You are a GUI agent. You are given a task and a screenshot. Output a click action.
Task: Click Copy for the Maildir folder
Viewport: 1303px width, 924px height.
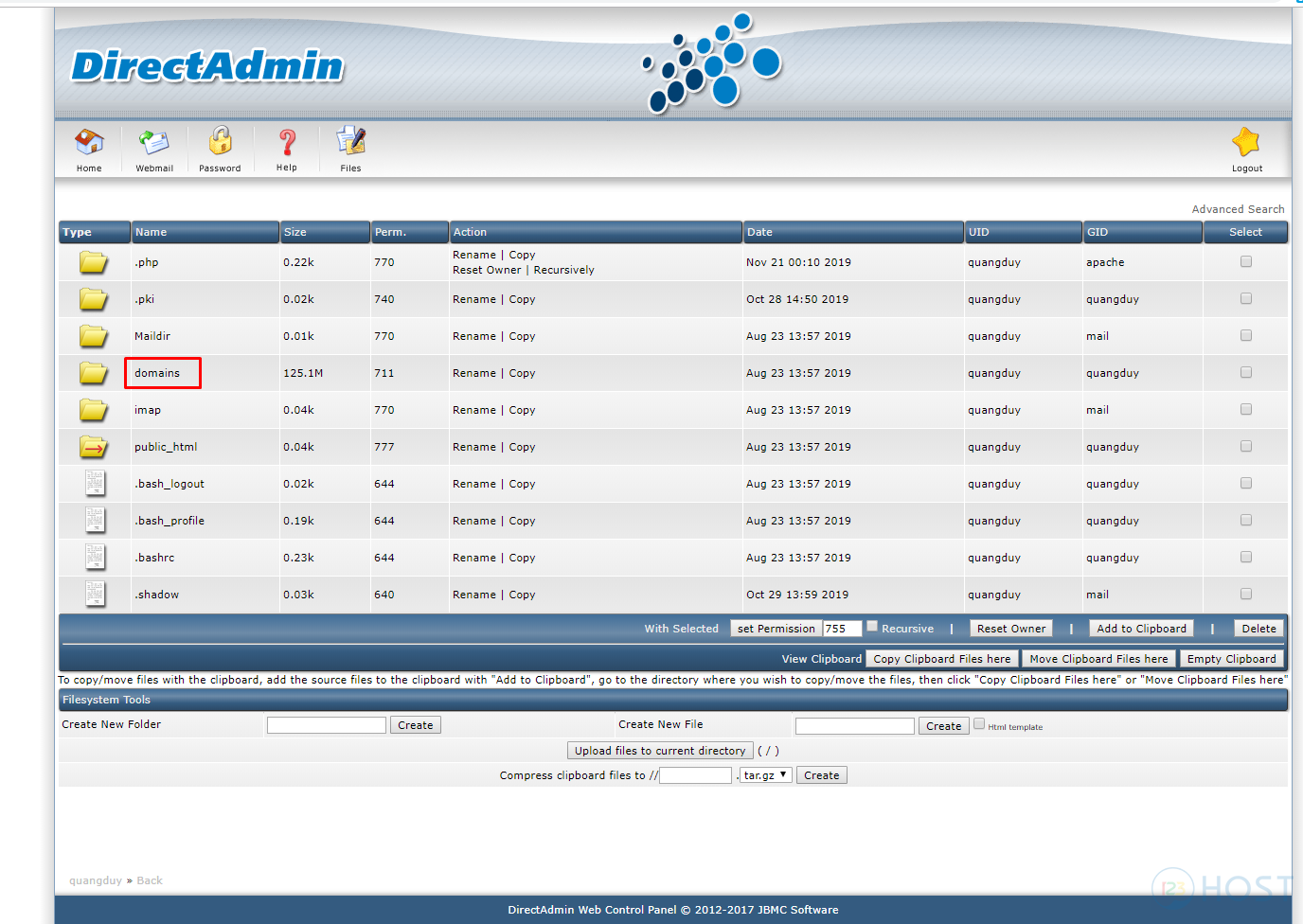coord(522,336)
